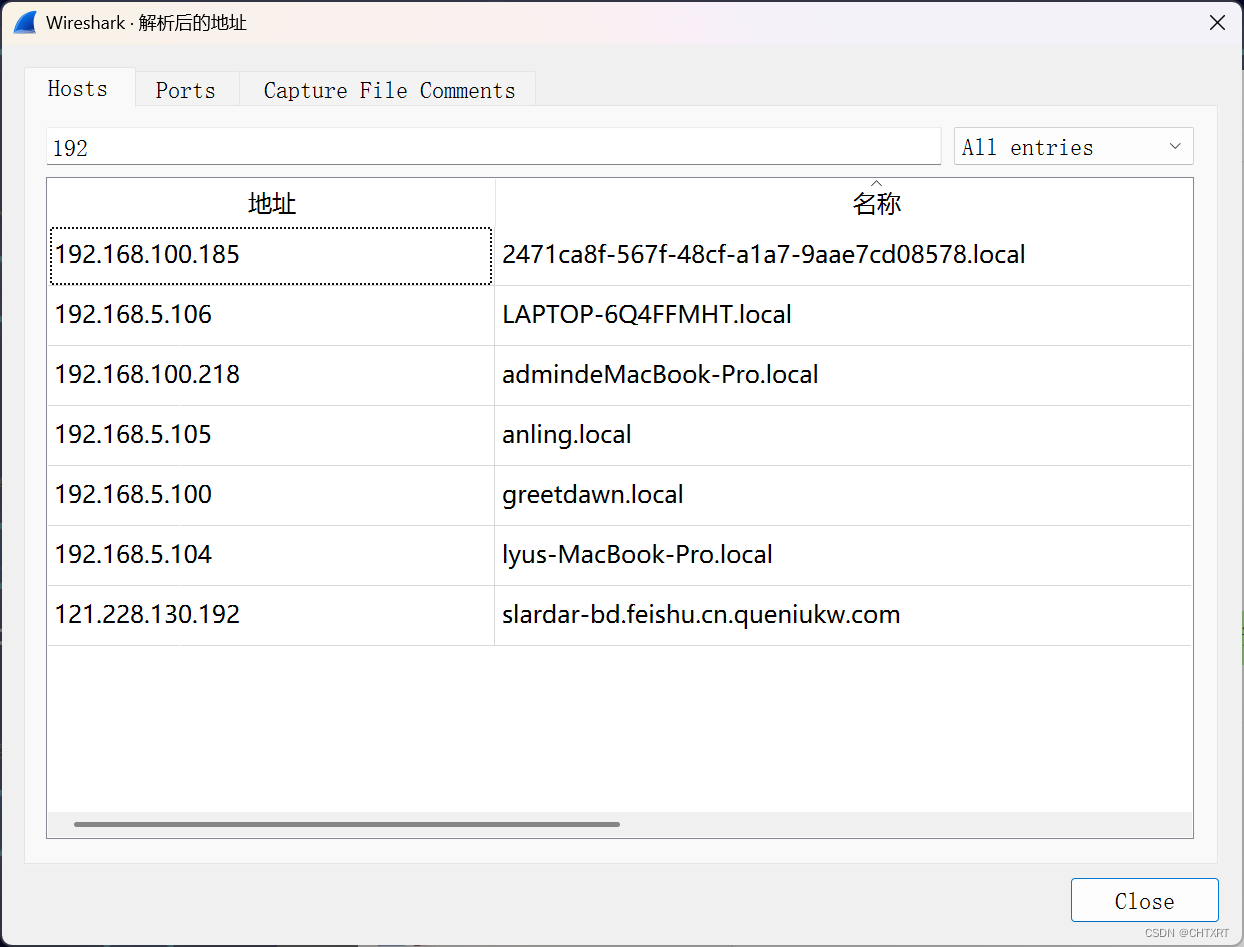
Task: Close the dialog with the title bar X
Action: click(1217, 23)
